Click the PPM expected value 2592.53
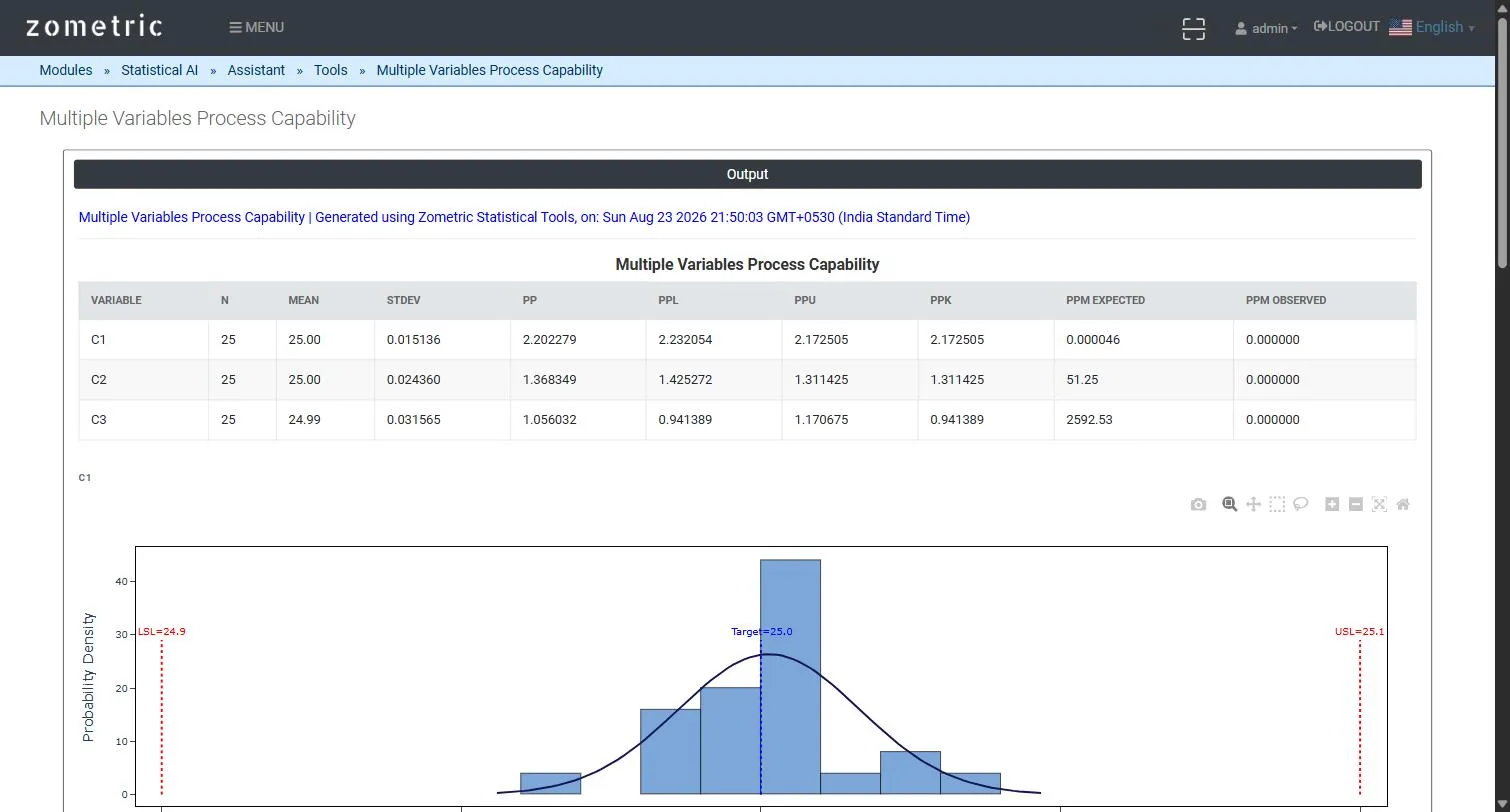The image size is (1510, 812). pyautogui.click(x=1089, y=420)
